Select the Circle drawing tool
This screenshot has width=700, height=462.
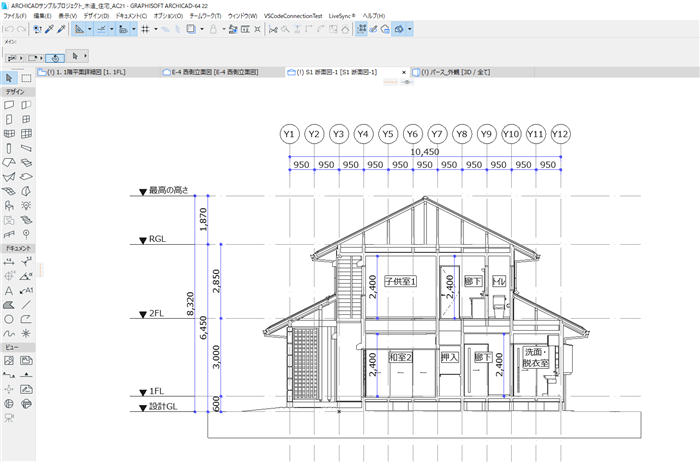pyautogui.click(x=9, y=319)
